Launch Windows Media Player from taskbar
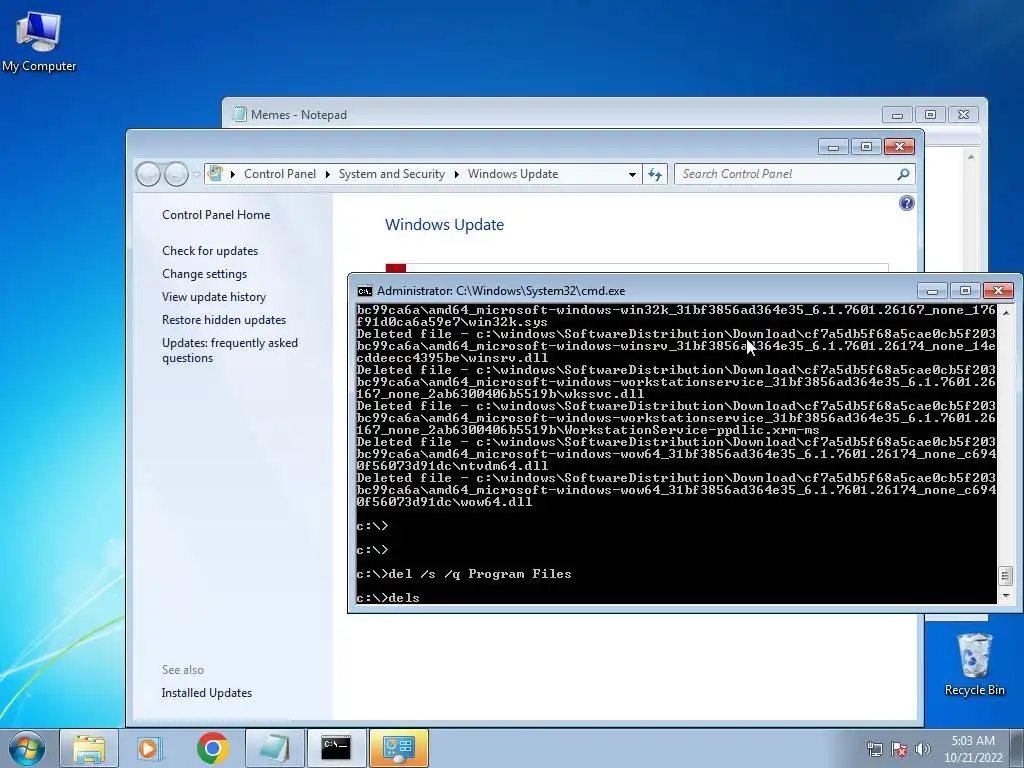Image resolution: width=1024 pixels, height=768 pixels. (x=149, y=748)
